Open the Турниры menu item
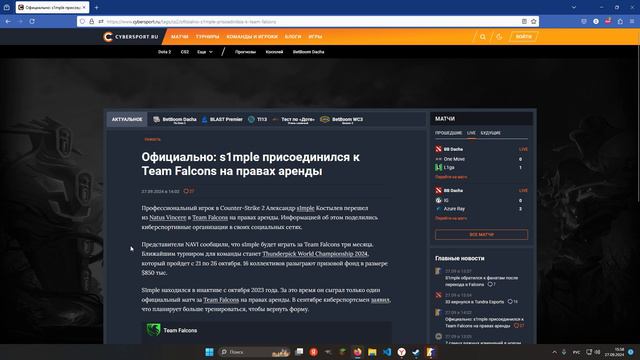640x360 pixels. coord(207,37)
